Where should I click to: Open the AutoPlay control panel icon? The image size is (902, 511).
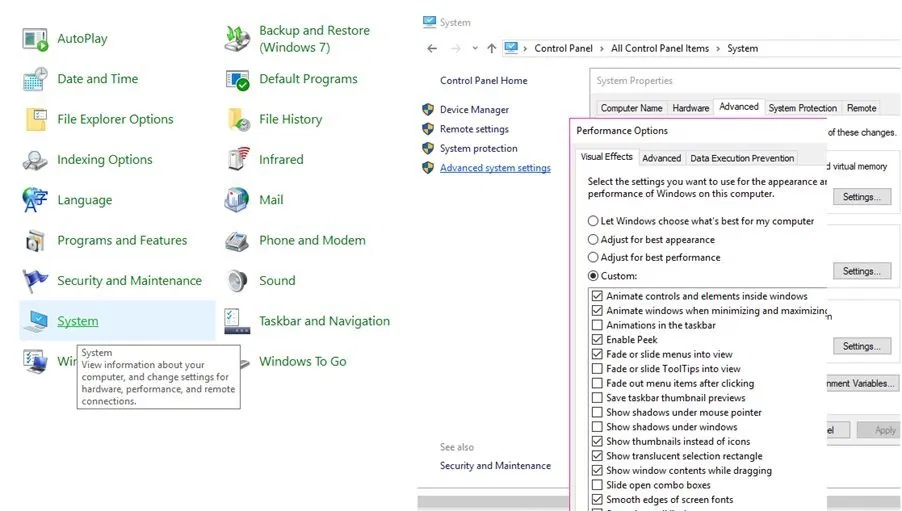36,39
